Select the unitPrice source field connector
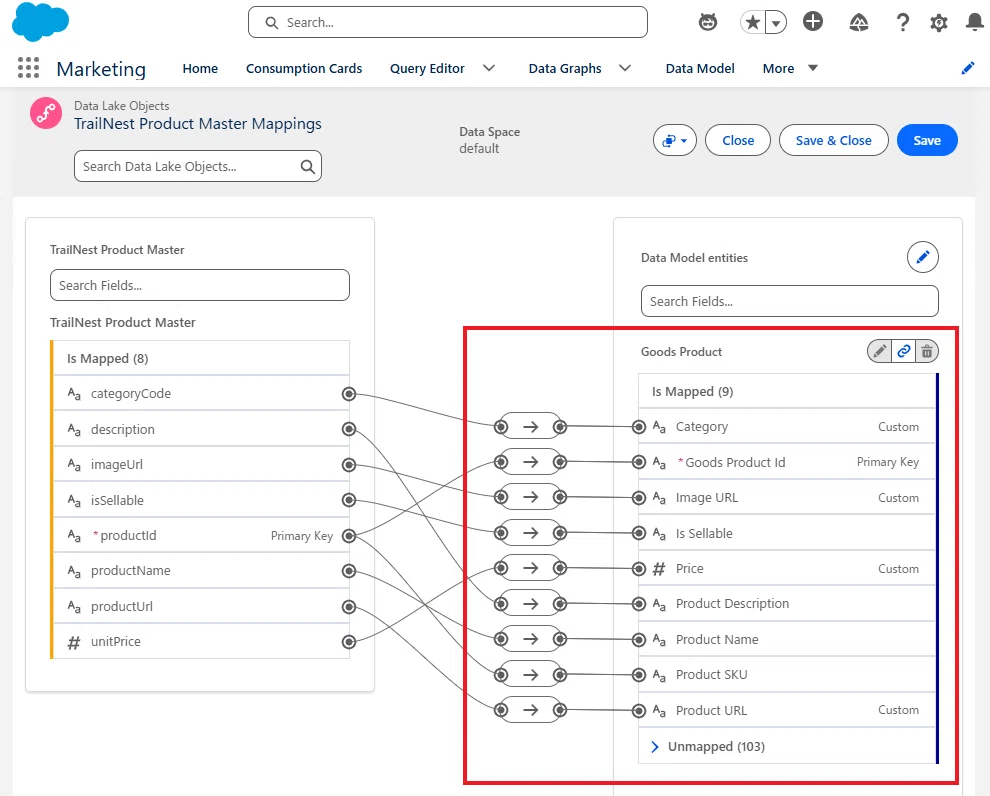Image resolution: width=990 pixels, height=796 pixels. [349, 642]
